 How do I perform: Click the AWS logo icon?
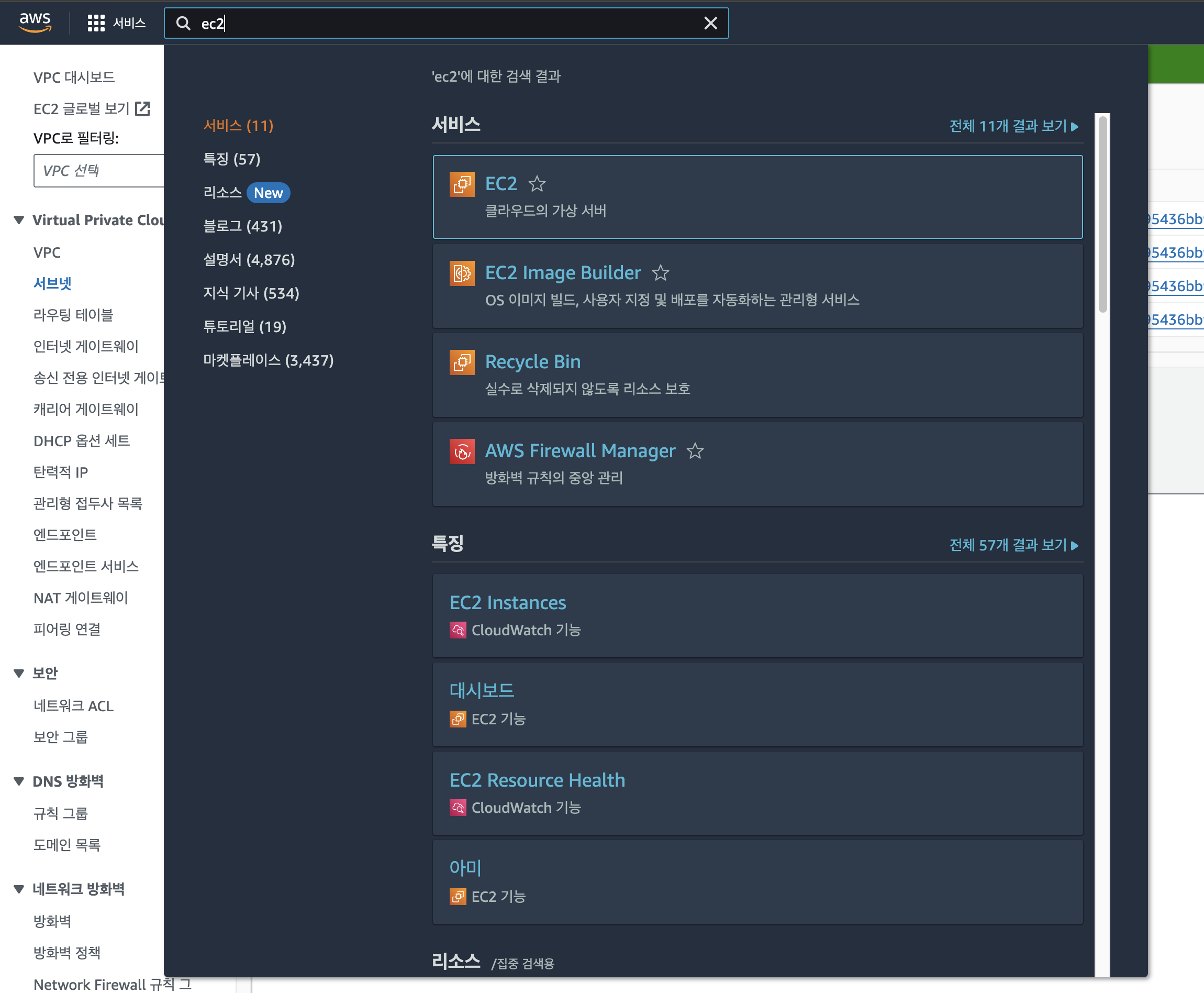(x=35, y=23)
